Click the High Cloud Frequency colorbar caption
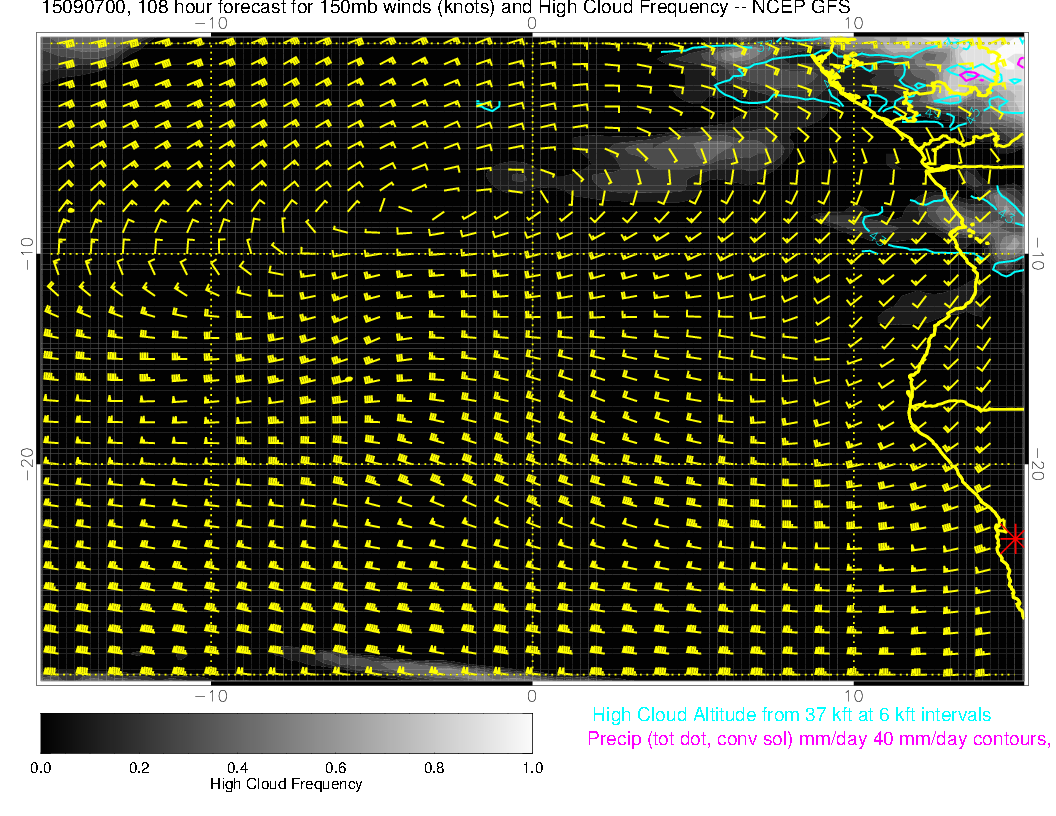The height and width of the screenshot is (816, 1056). pyautogui.click(x=286, y=784)
